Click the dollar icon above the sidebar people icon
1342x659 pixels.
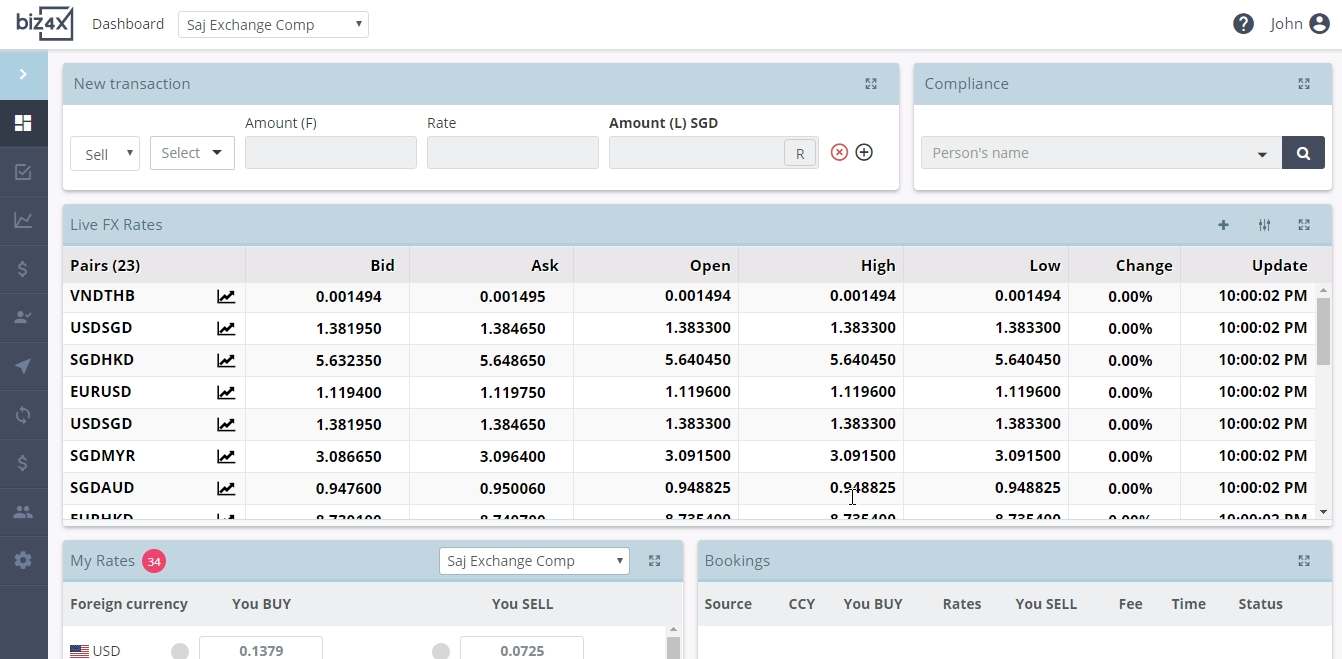tap(23, 464)
